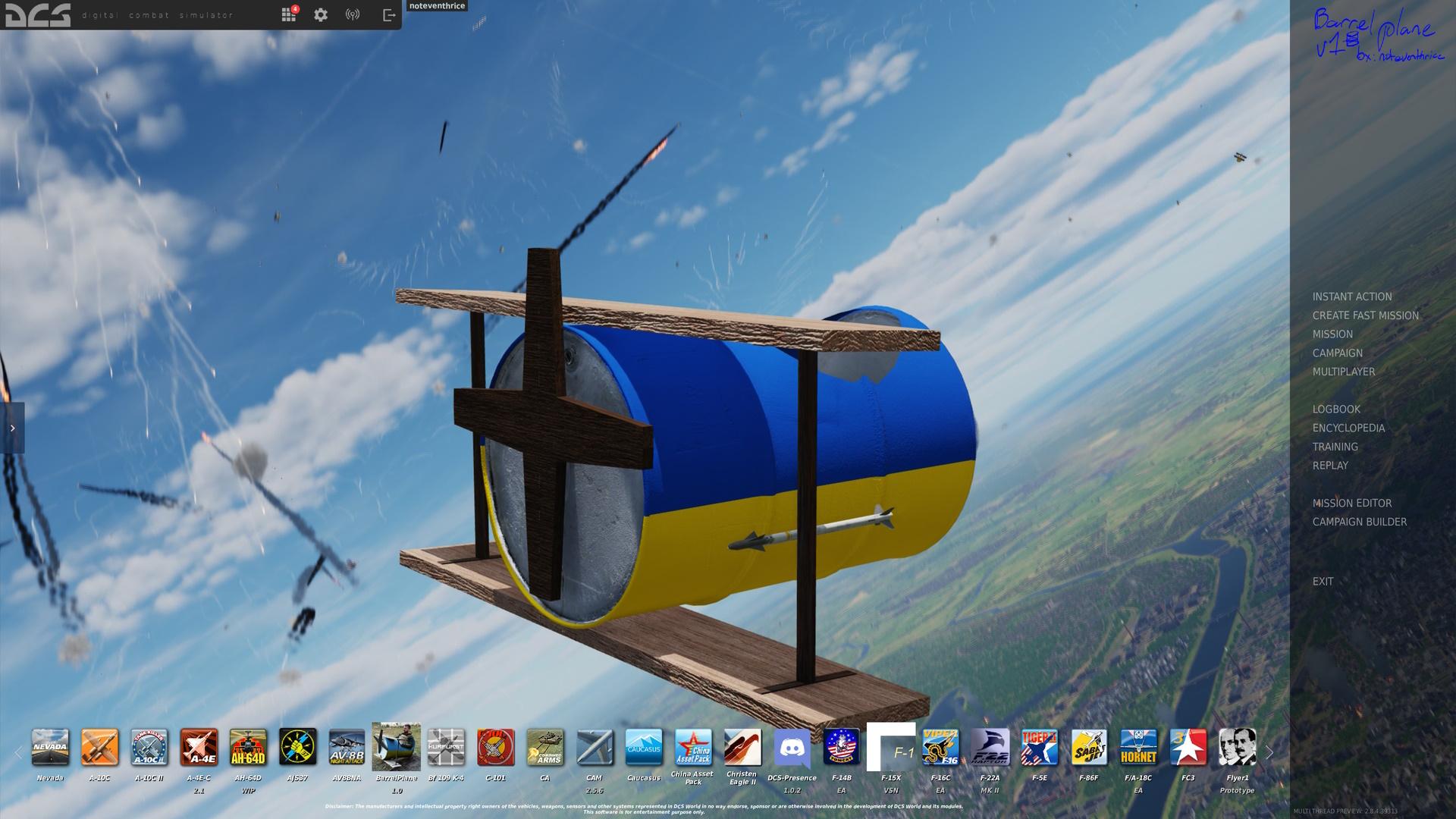Open the ENCYCLOPEDIA link
The height and width of the screenshot is (819, 1456).
pos(1348,428)
